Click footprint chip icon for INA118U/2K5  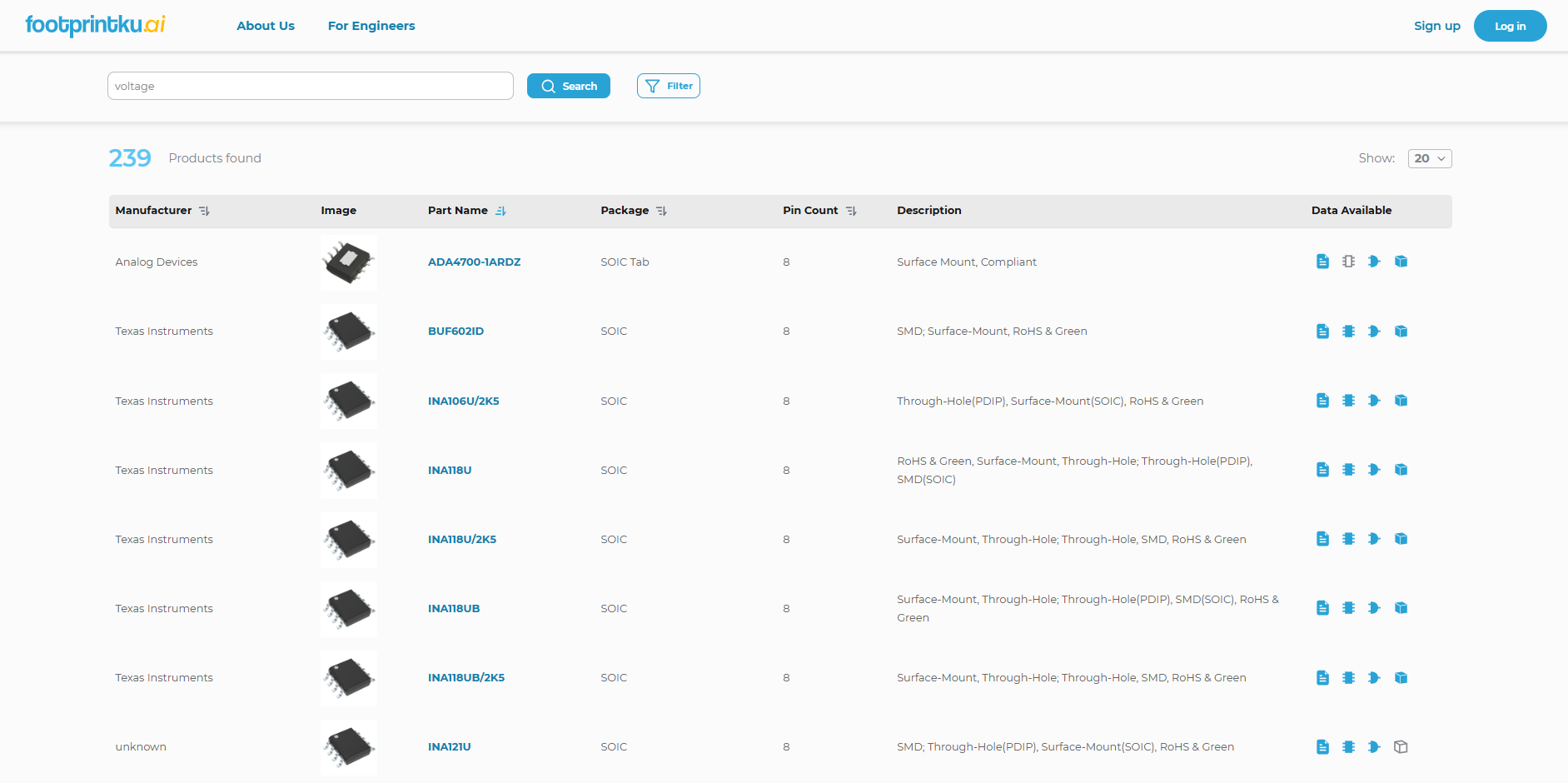pyautogui.click(x=1348, y=539)
